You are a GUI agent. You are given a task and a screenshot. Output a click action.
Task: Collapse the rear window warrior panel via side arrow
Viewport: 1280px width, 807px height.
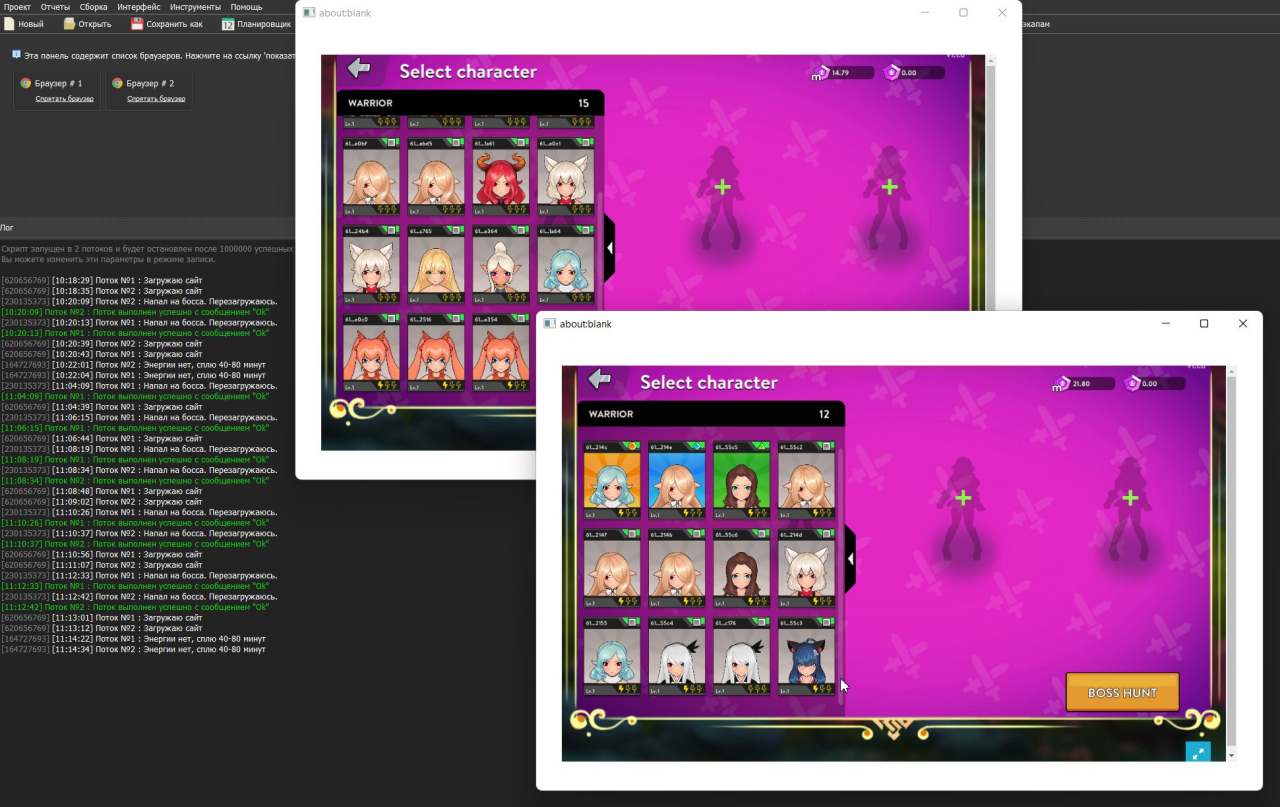pyautogui.click(x=609, y=248)
